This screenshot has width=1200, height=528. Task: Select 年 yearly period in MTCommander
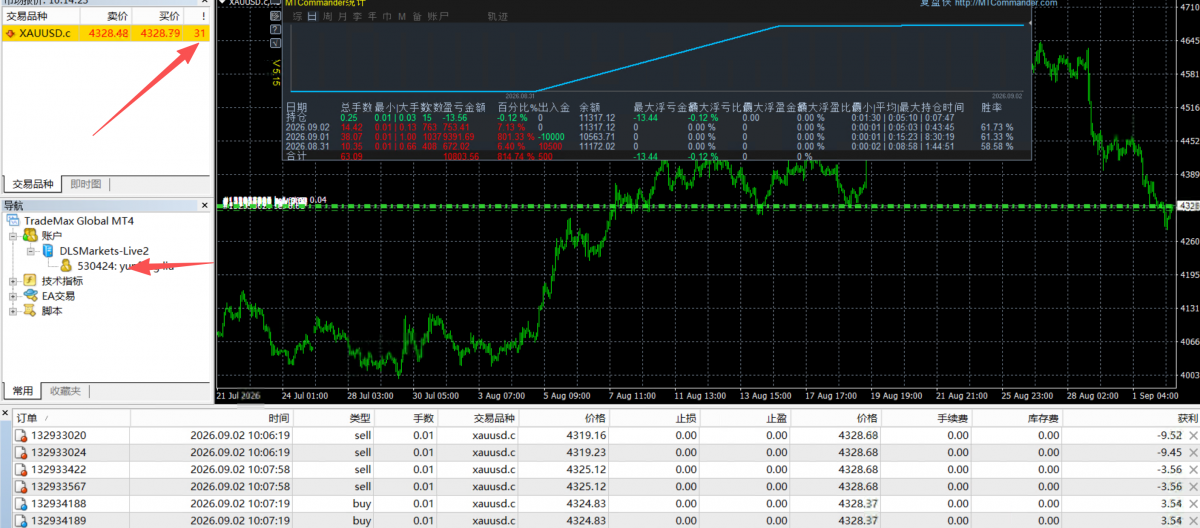[372, 18]
